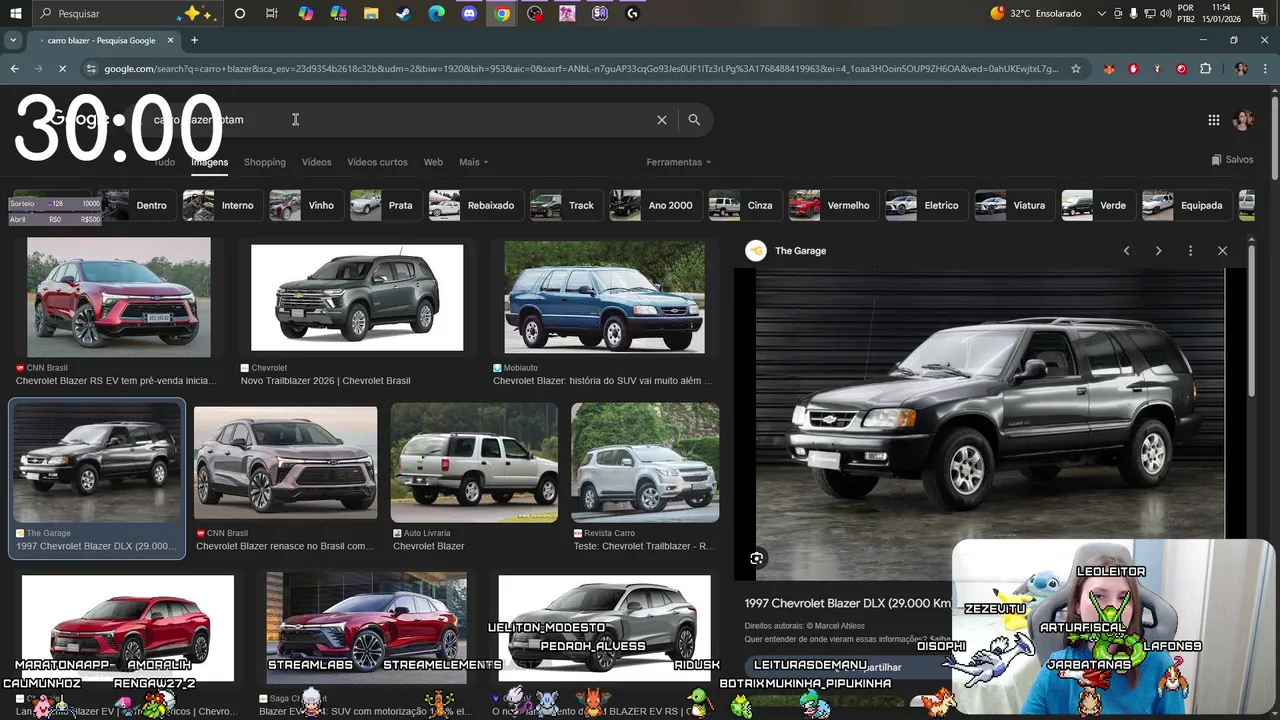
Task: Open Task View on taskbar
Action: click(272, 13)
